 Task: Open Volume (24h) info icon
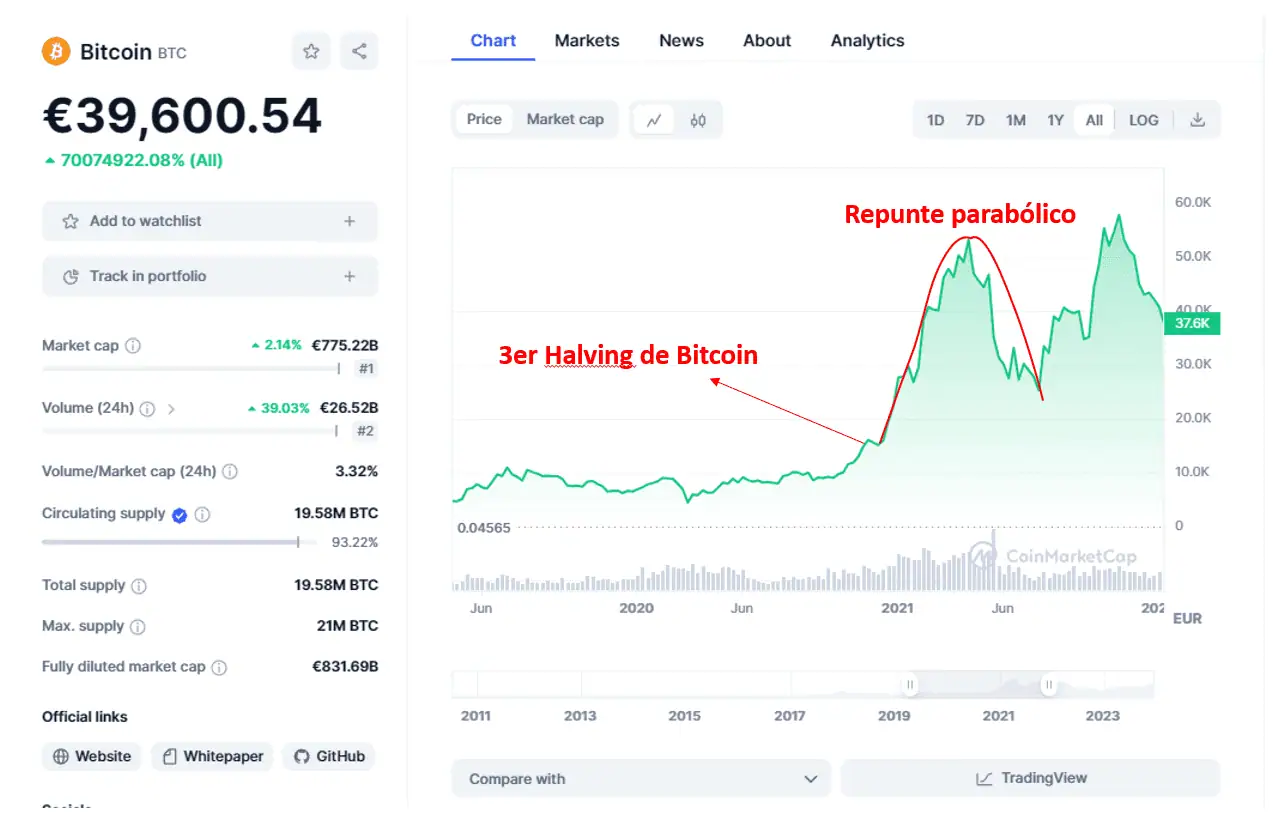point(147,408)
